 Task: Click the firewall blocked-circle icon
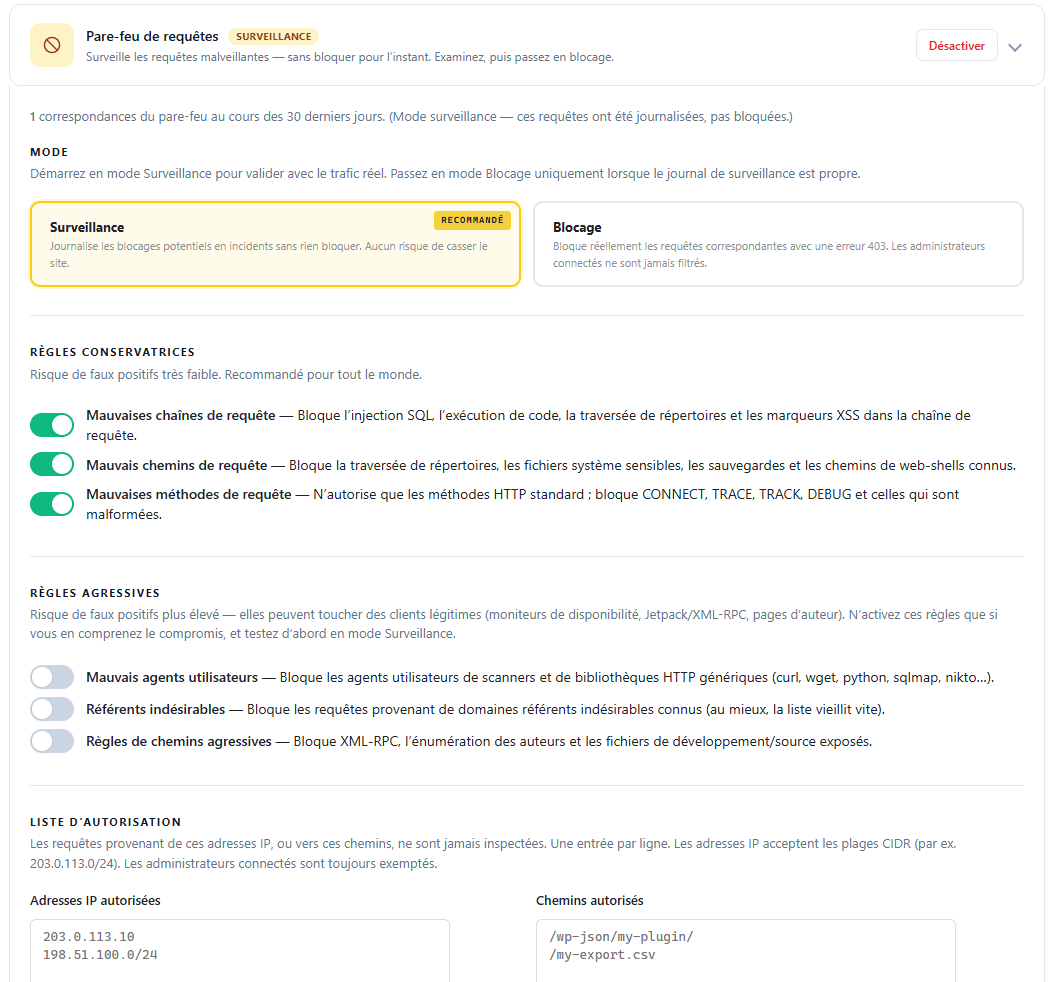52,45
